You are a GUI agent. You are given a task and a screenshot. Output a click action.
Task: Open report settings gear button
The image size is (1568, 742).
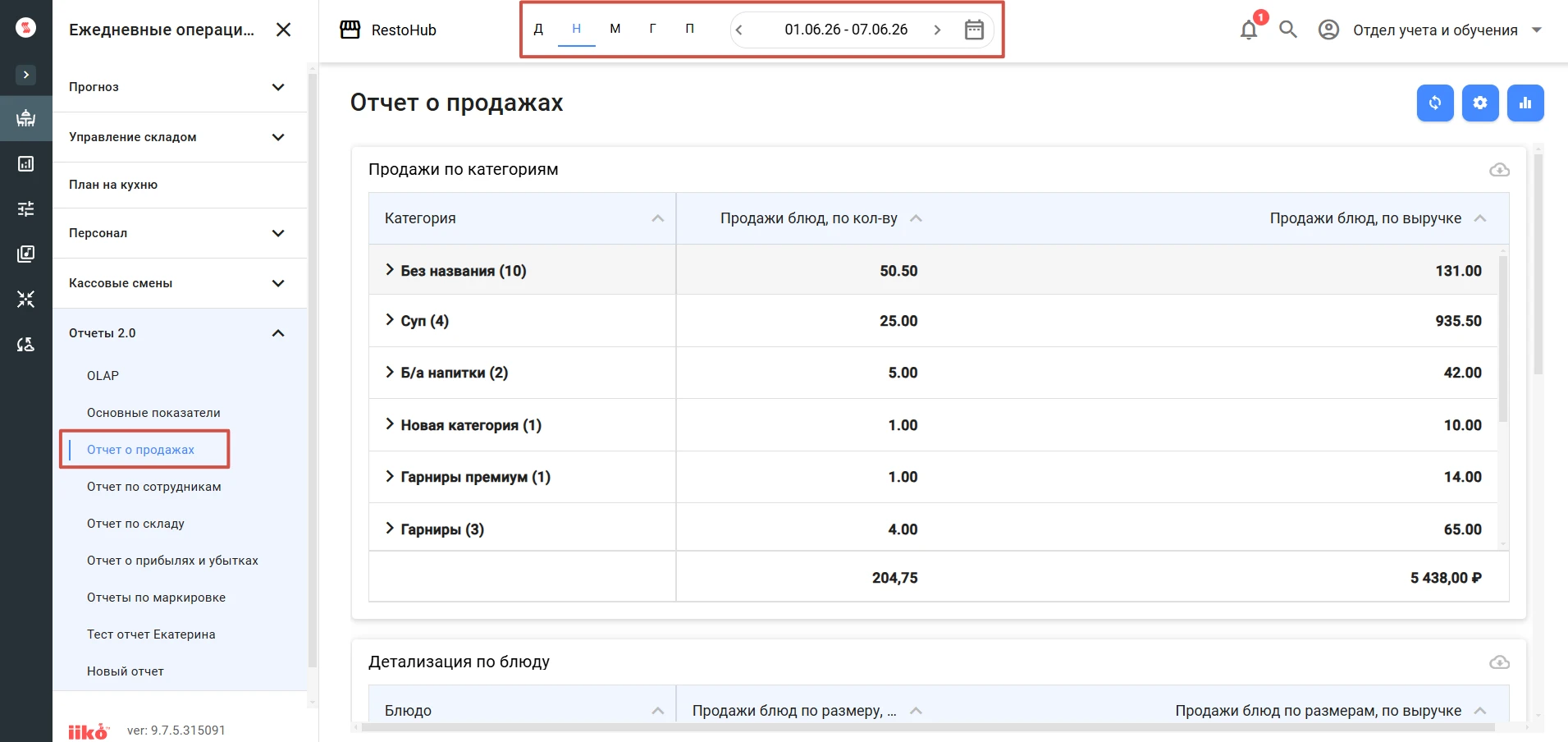[x=1480, y=103]
